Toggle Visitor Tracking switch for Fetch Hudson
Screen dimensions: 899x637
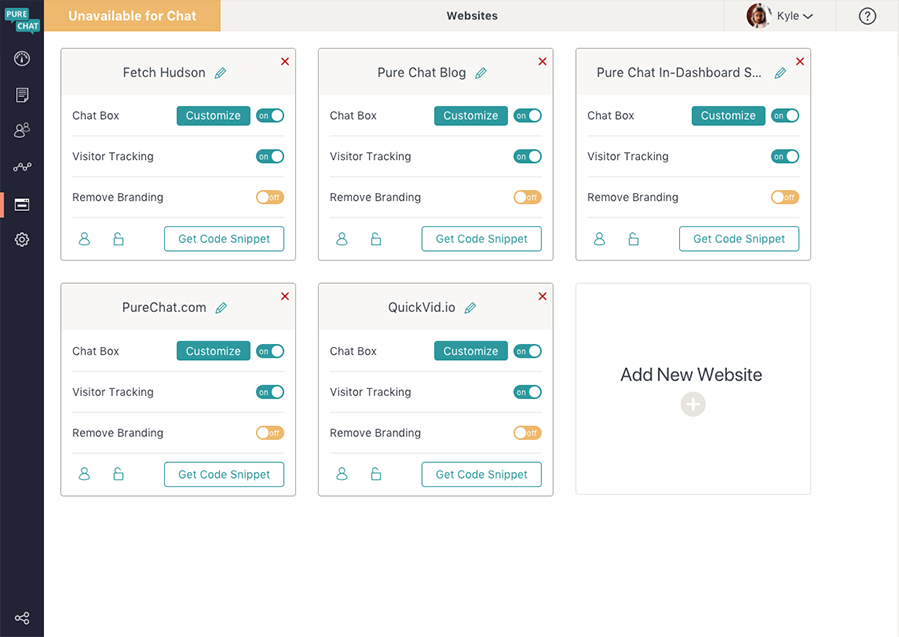point(270,157)
